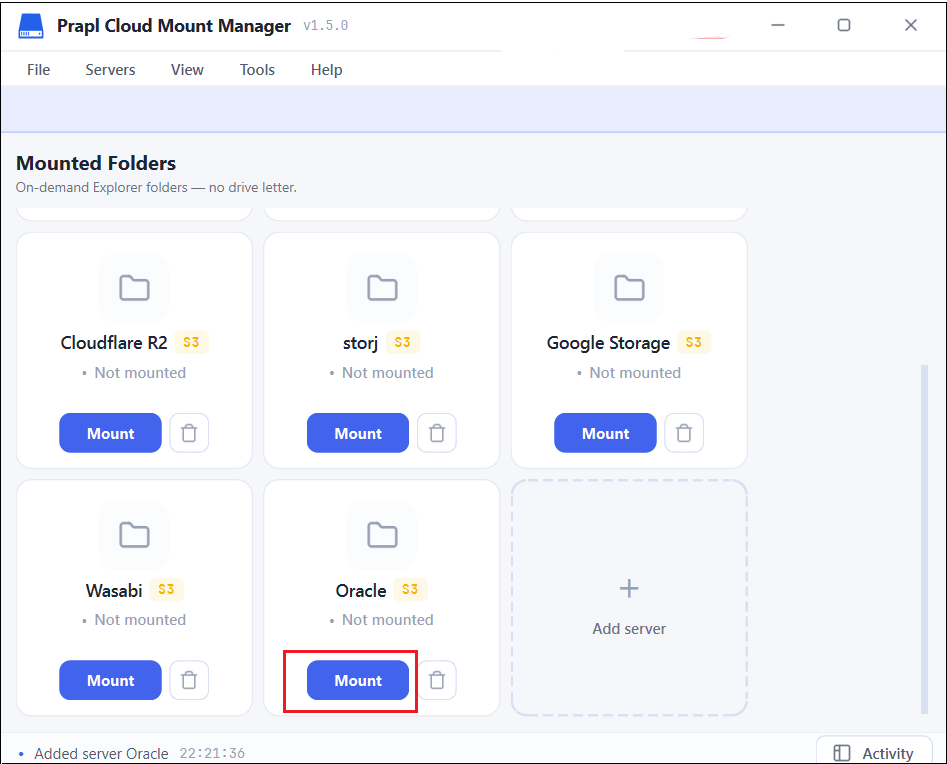
Task: Click the Activity panel icon
Action: tap(841, 753)
